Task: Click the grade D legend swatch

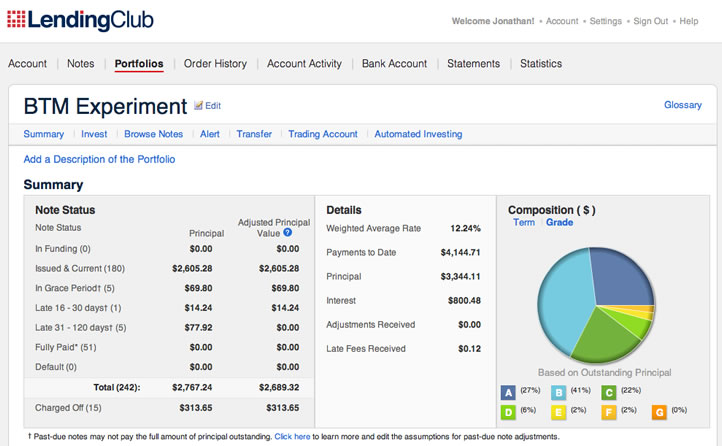Action: 508,411
